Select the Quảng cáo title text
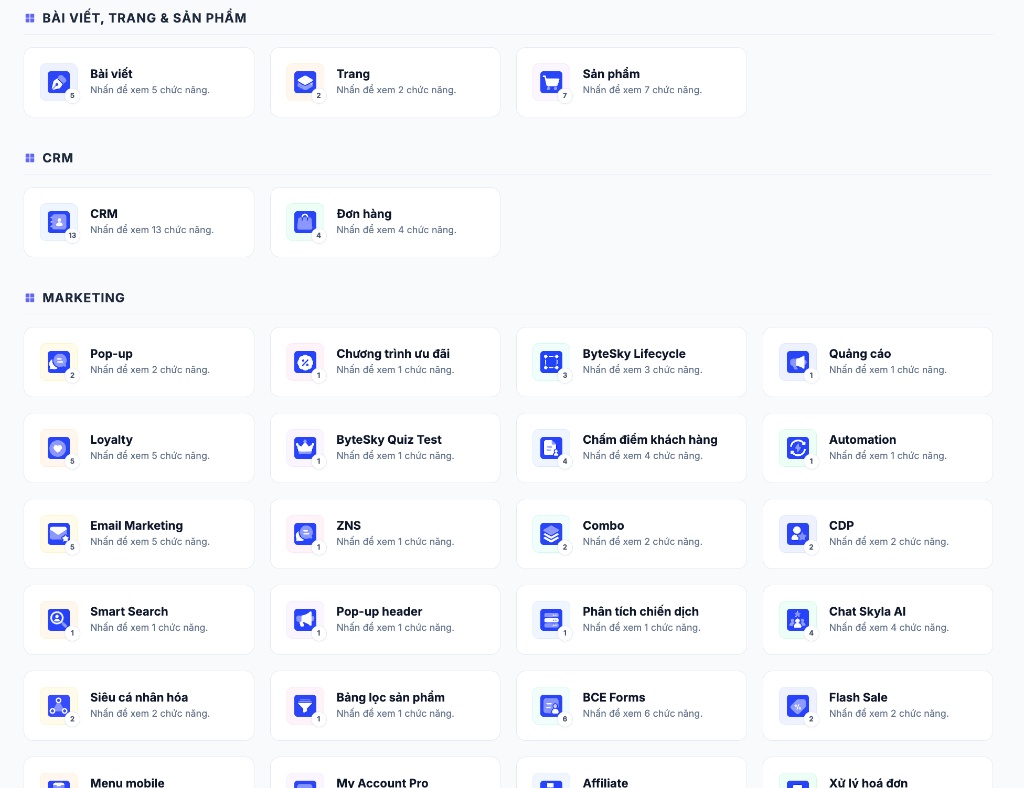 (859, 354)
